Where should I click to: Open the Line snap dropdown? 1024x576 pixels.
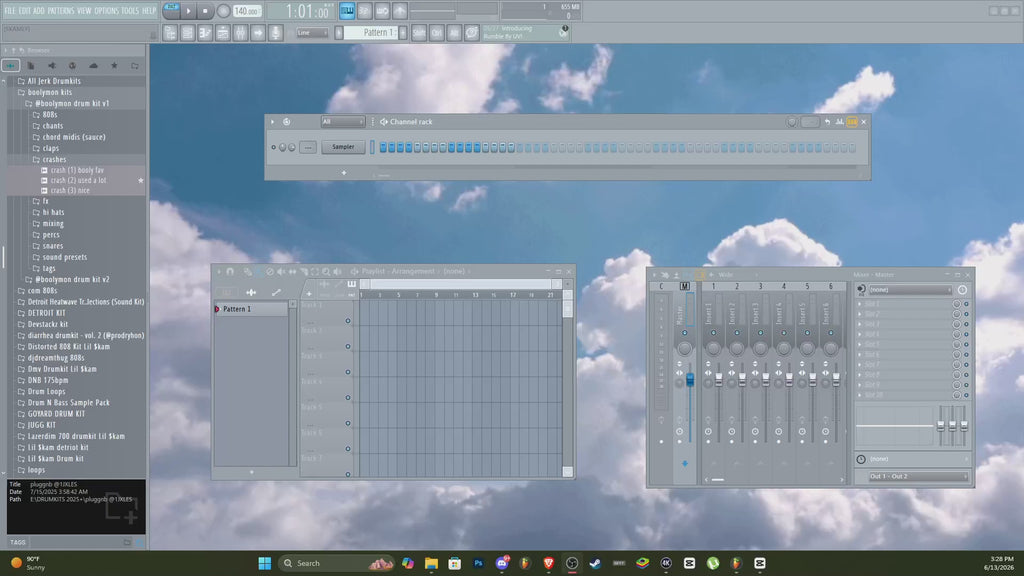[x=312, y=33]
